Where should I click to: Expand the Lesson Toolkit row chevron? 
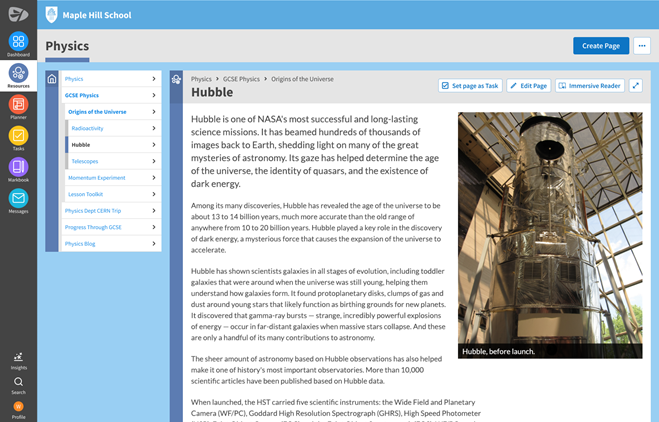click(154, 194)
